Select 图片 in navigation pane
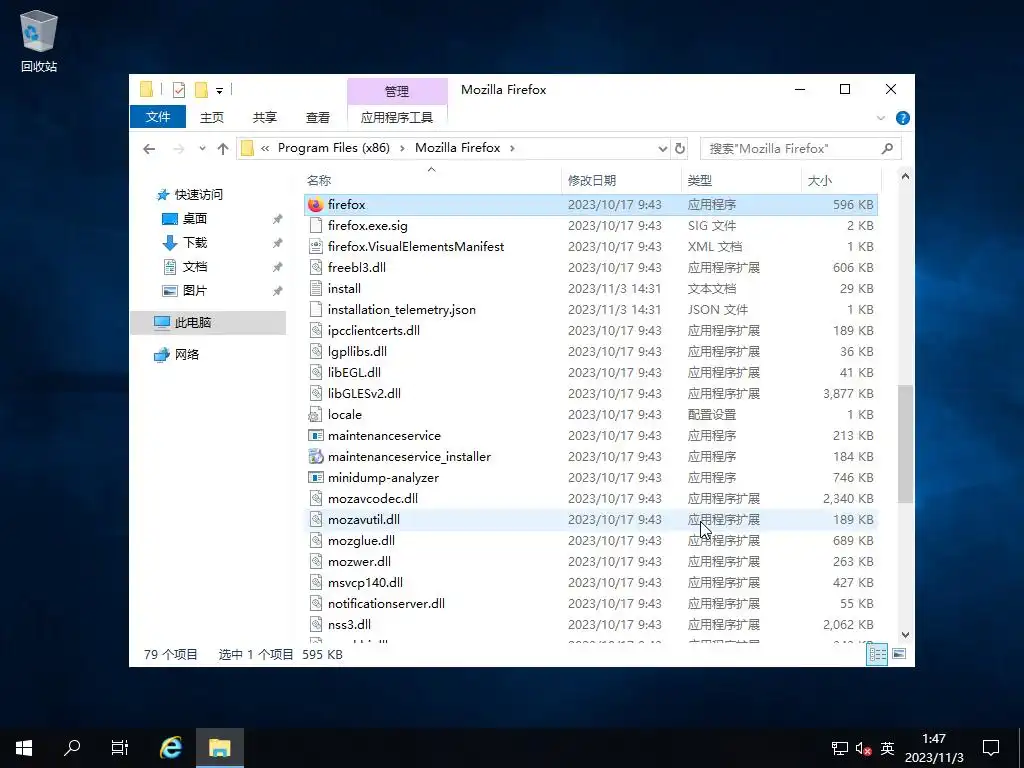Viewport: 1024px width, 768px height. click(195, 291)
